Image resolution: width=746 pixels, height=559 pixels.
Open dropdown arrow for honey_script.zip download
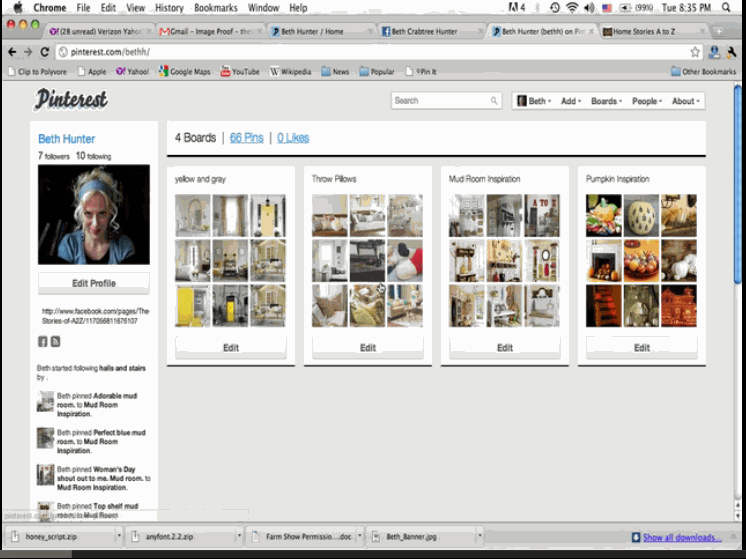[119, 537]
